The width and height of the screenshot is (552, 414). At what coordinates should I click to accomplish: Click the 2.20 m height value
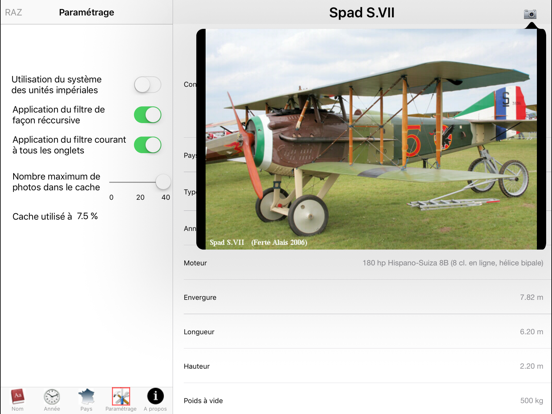pos(532,366)
